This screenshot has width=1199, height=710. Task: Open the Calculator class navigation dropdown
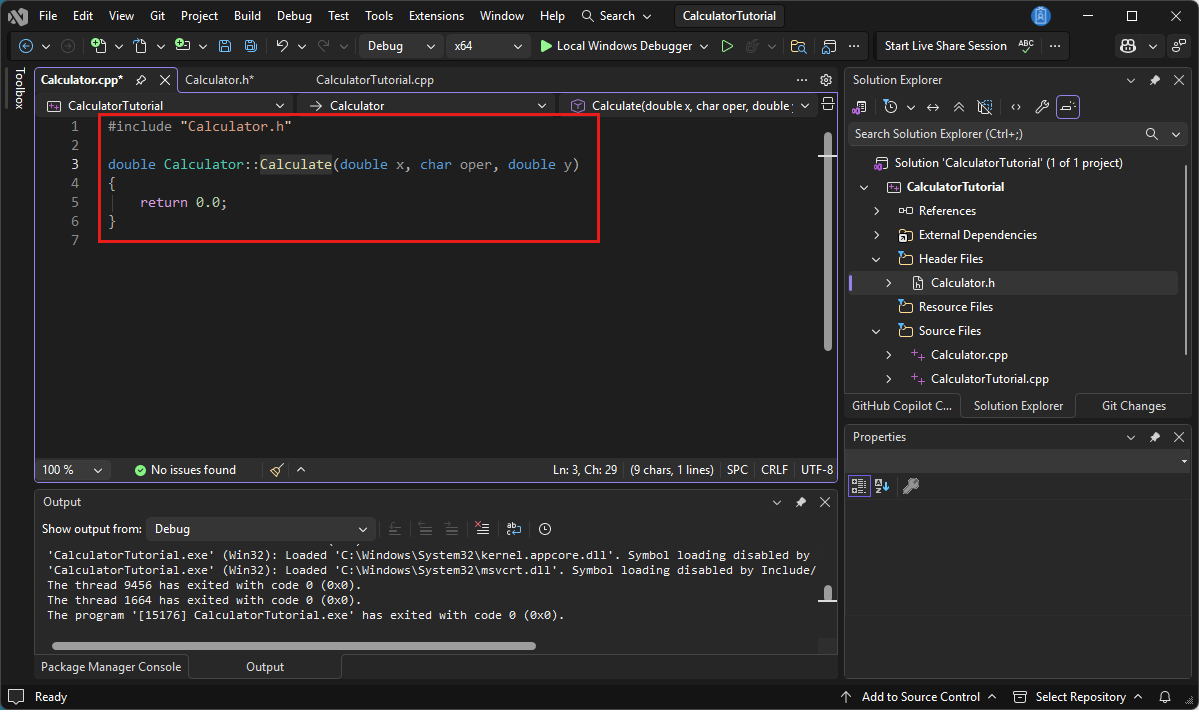tap(428, 105)
